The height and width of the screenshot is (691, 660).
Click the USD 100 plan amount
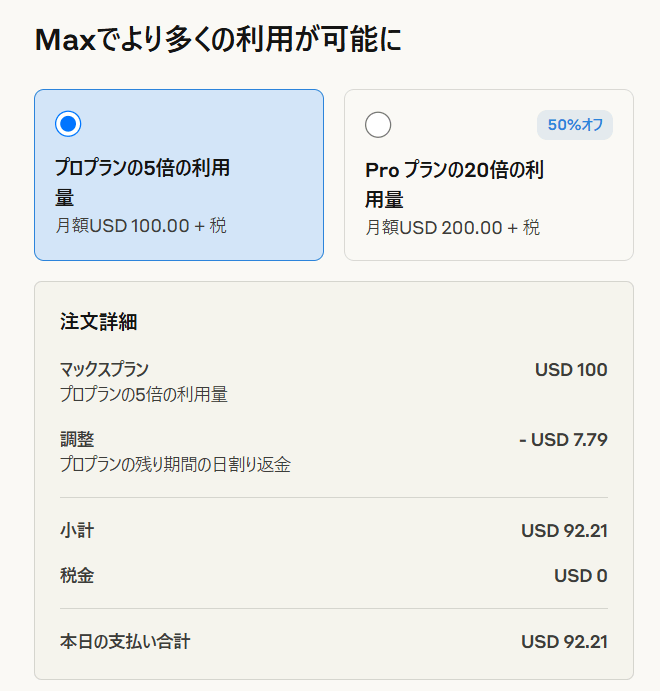coord(571,370)
